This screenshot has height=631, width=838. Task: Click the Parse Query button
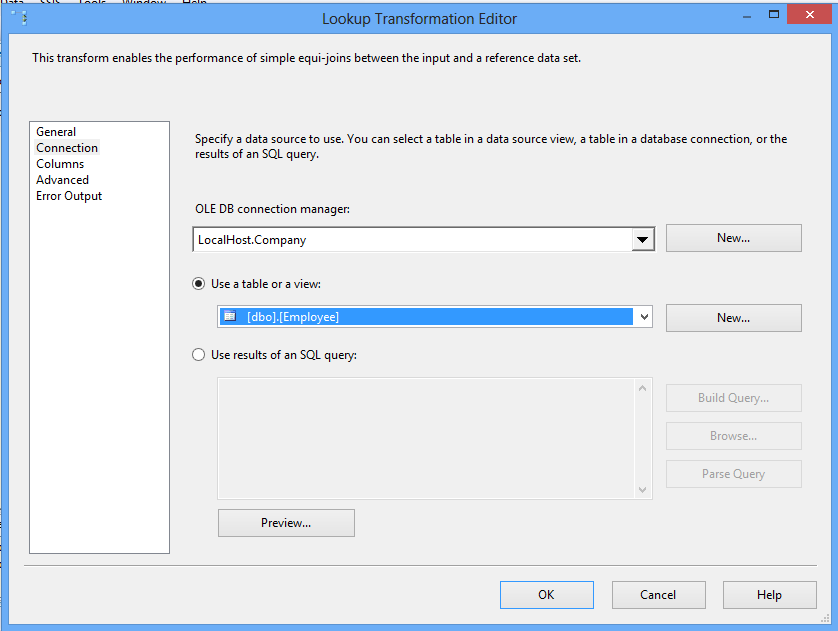click(x=733, y=474)
